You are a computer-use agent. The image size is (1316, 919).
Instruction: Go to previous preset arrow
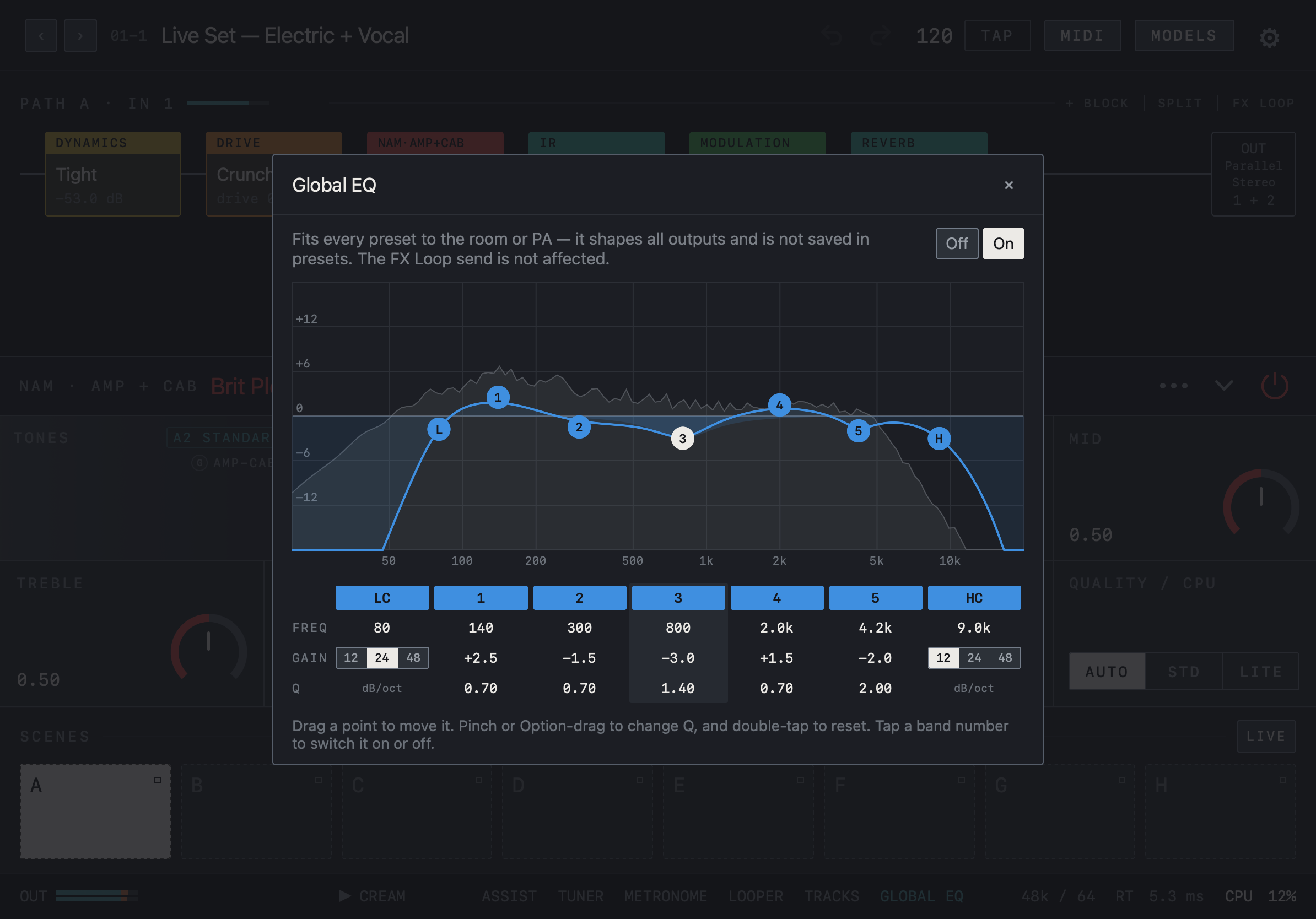click(x=41, y=35)
